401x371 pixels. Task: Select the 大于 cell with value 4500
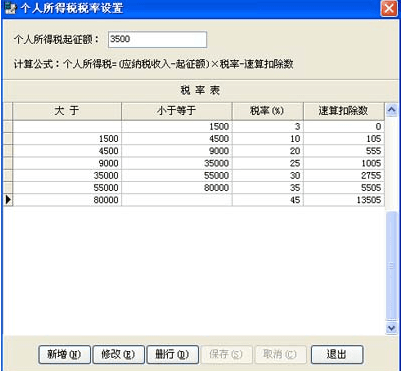coord(67,151)
